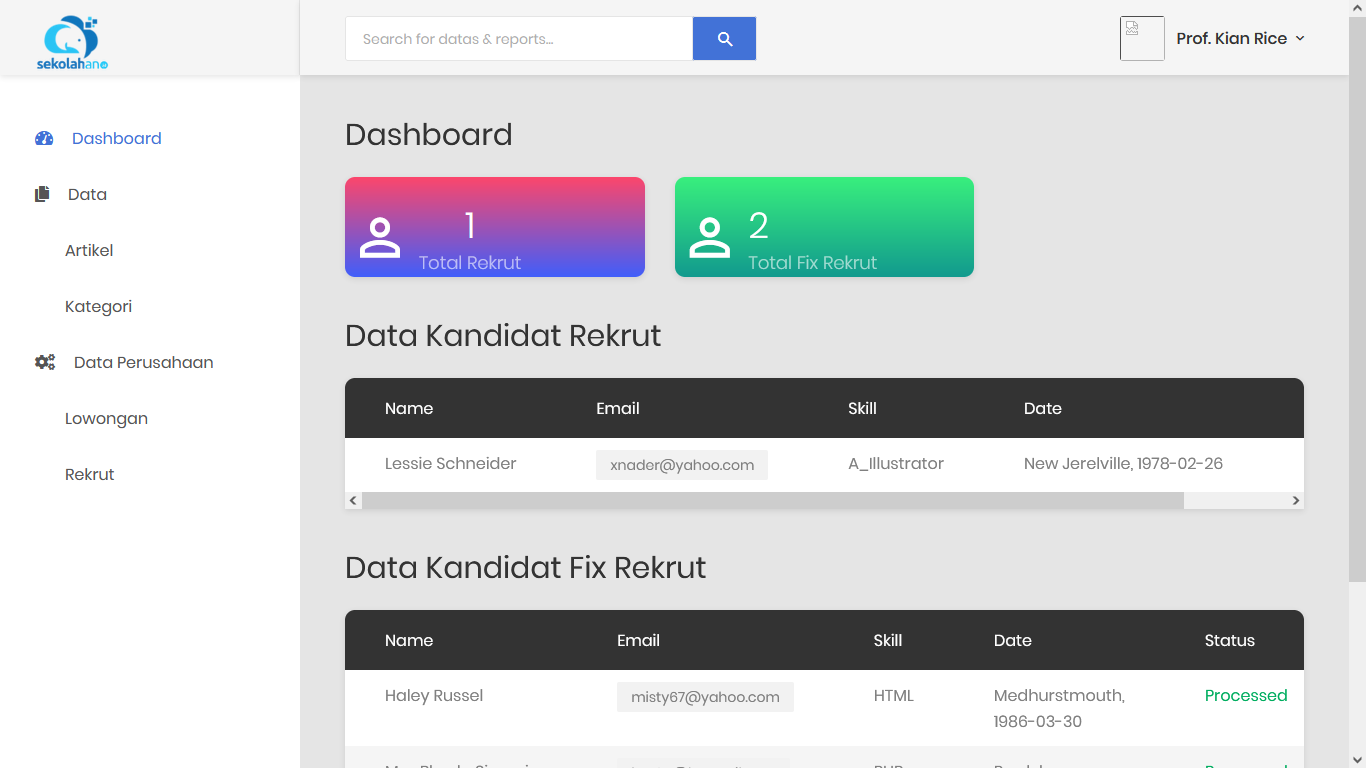Viewport: 1366px width, 768px height.
Task: Click the Dashboard speedometer icon
Action: 44,139
